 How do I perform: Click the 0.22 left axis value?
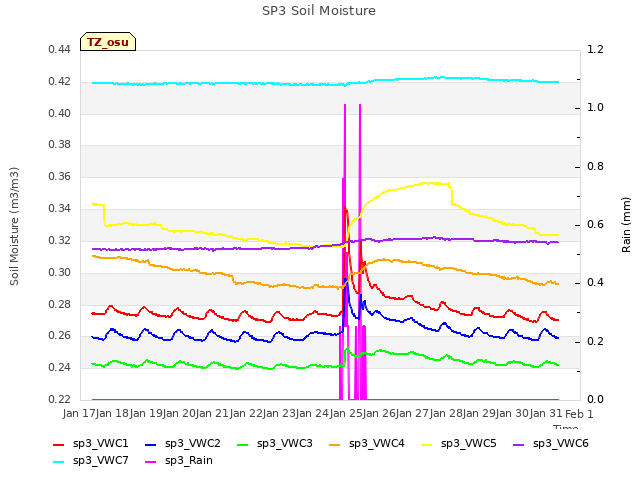click(x=60, y=400)
